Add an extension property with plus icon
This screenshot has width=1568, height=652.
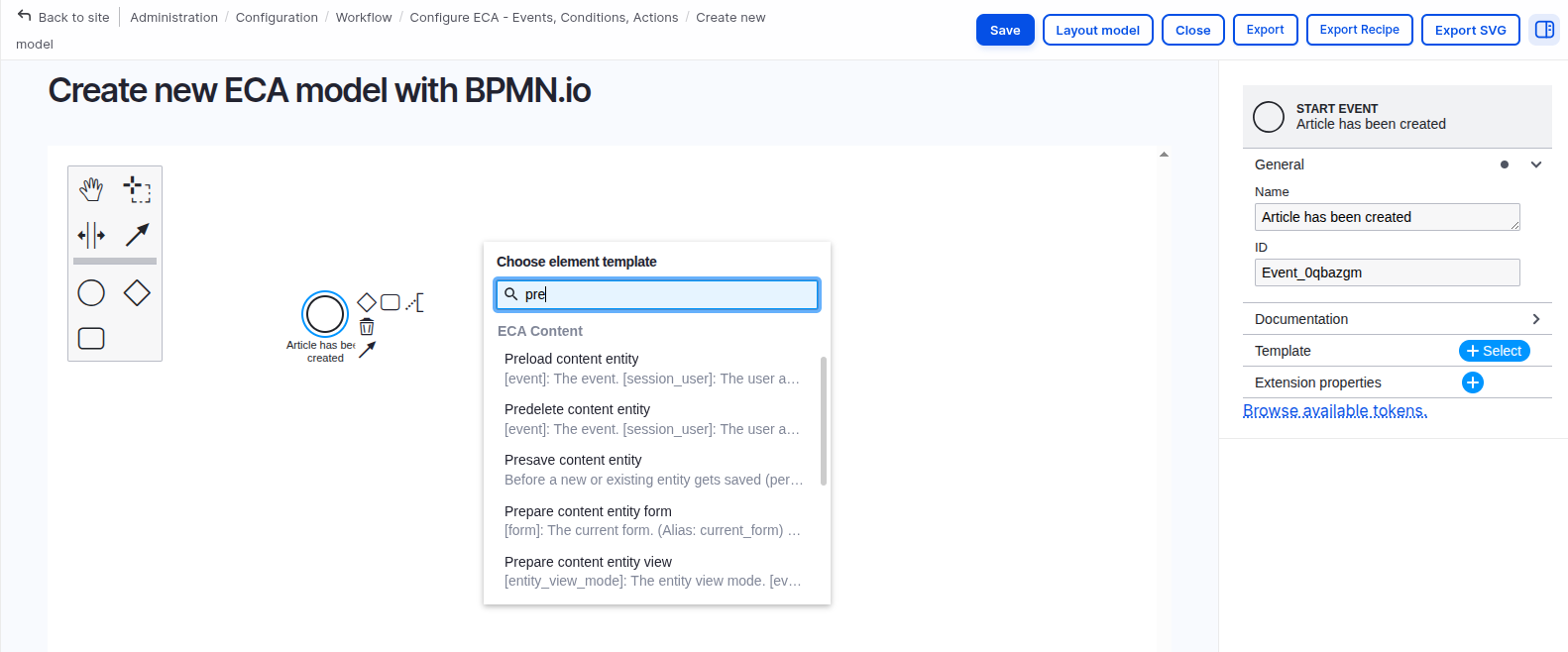(1473, 382)
